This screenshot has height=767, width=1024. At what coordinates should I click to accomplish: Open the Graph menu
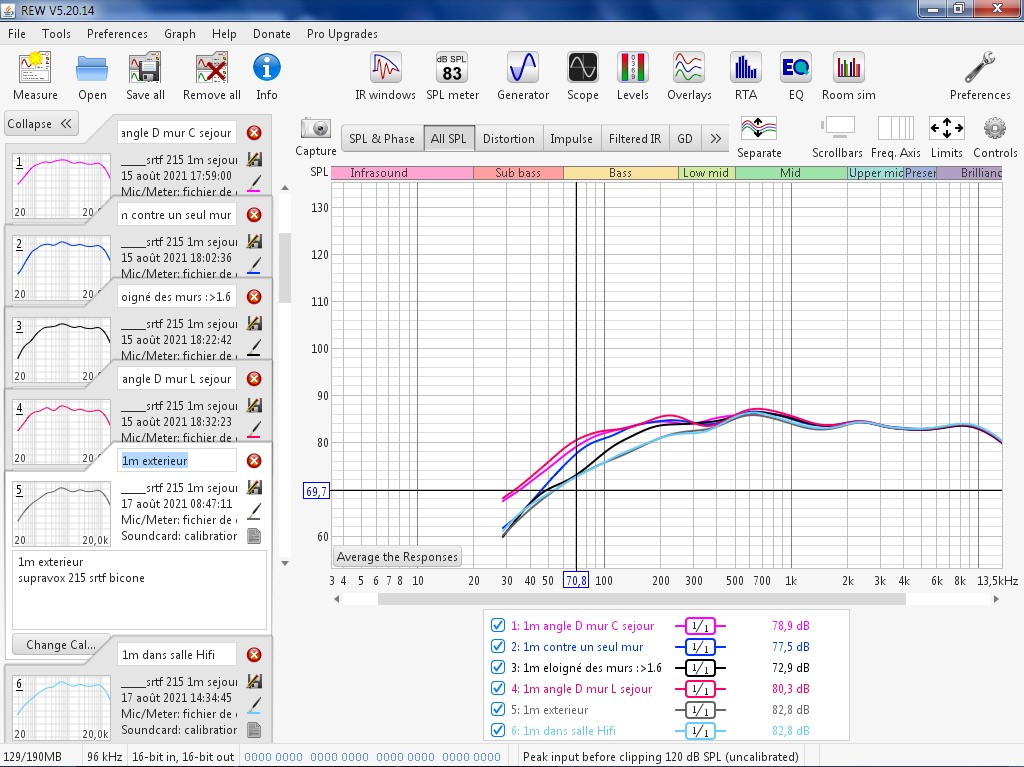[180, 34]
